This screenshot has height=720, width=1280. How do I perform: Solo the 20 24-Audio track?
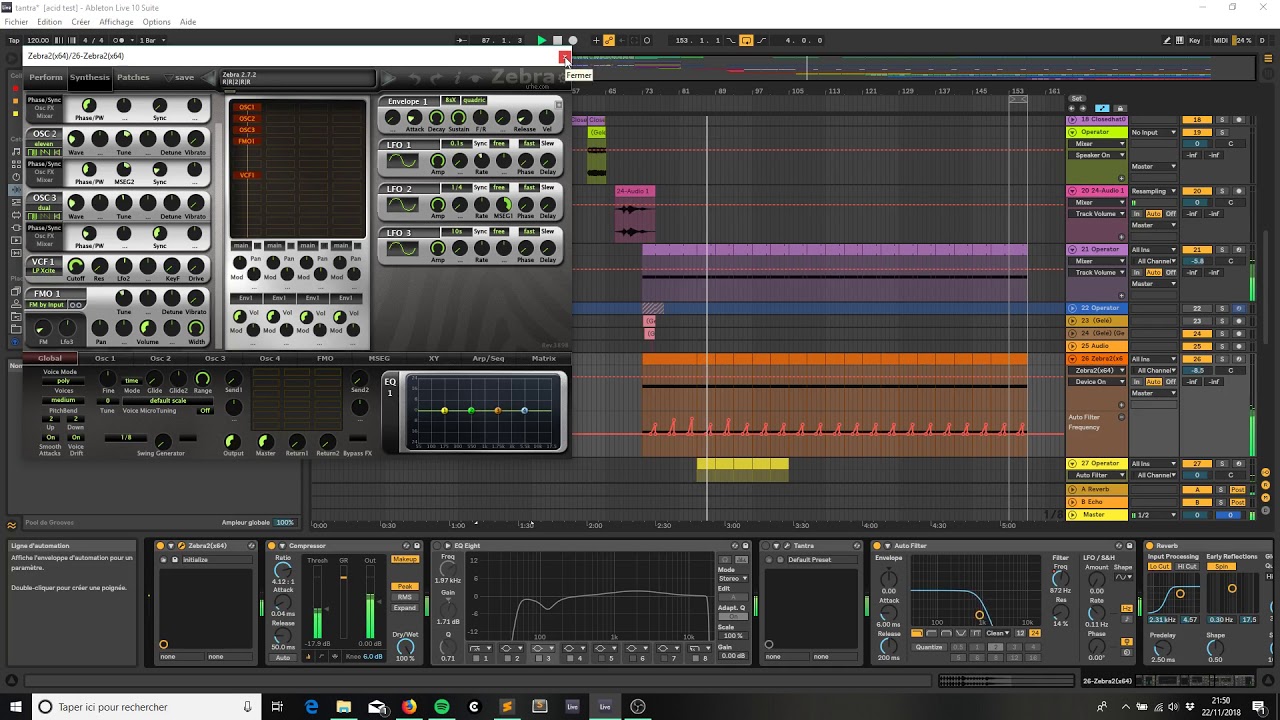coord(1221,191)
